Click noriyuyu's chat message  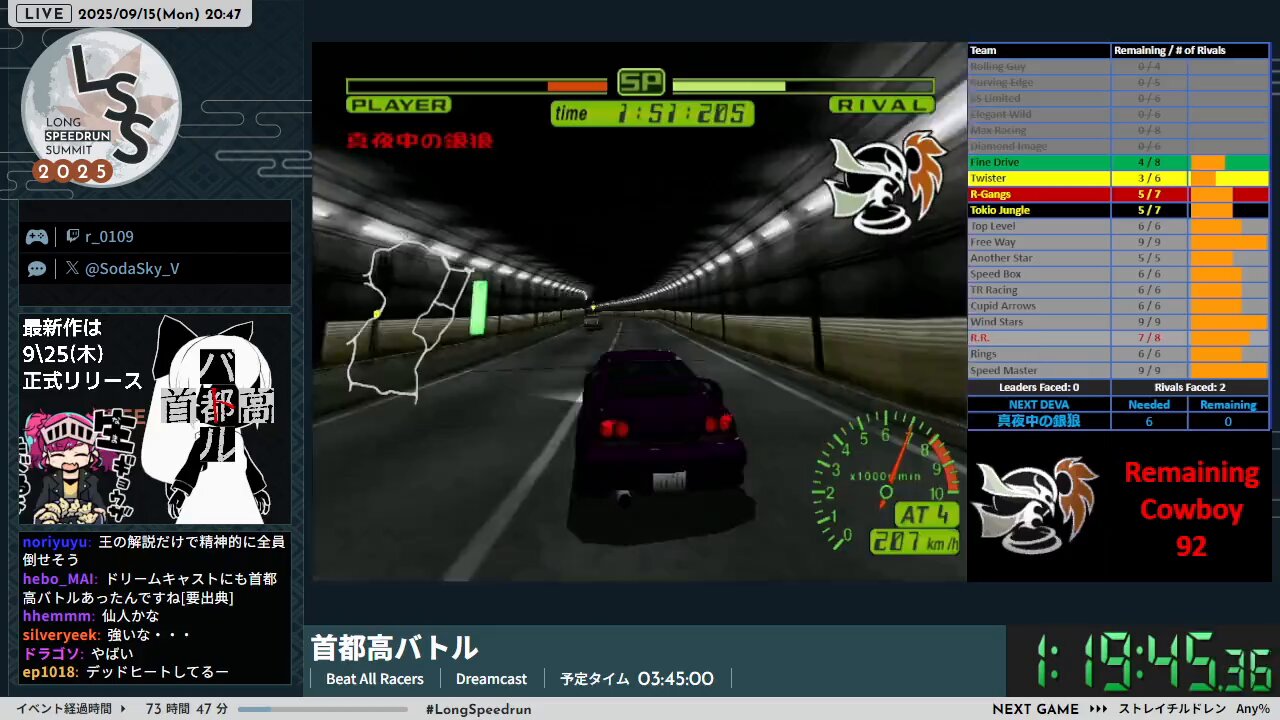click(x=154, y=551)
